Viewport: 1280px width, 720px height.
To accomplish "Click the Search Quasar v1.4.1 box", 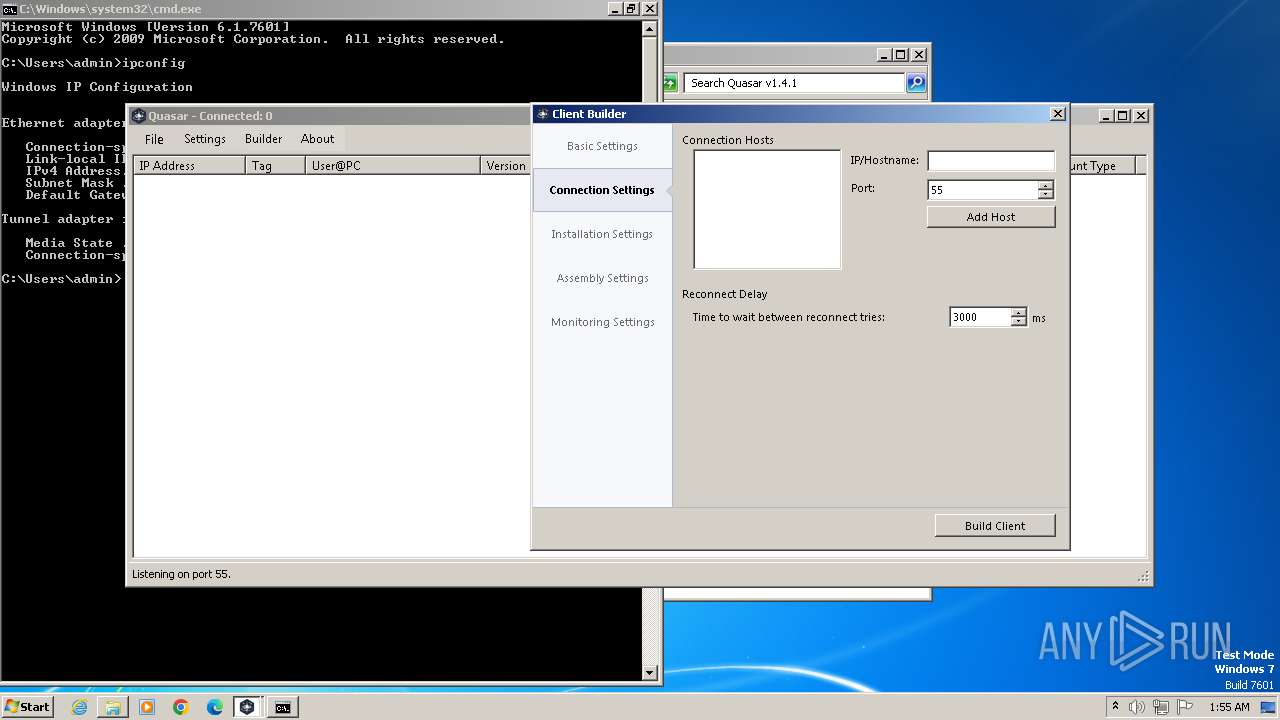I will [x=795, y=83].
